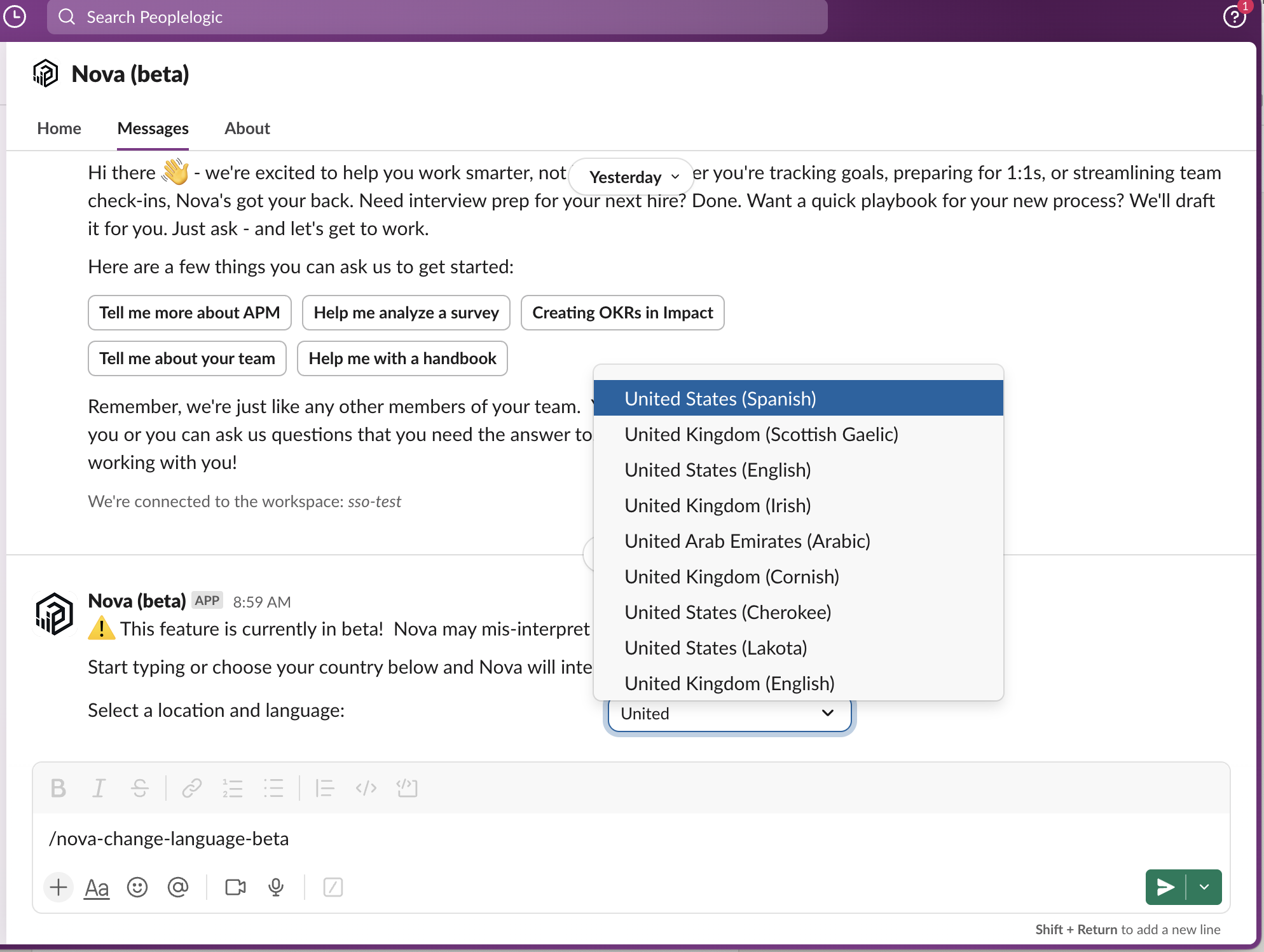The width and height of the screenshot is (1264, 952).
Task: Click Tell me more about APM
Action: [189, 313]
